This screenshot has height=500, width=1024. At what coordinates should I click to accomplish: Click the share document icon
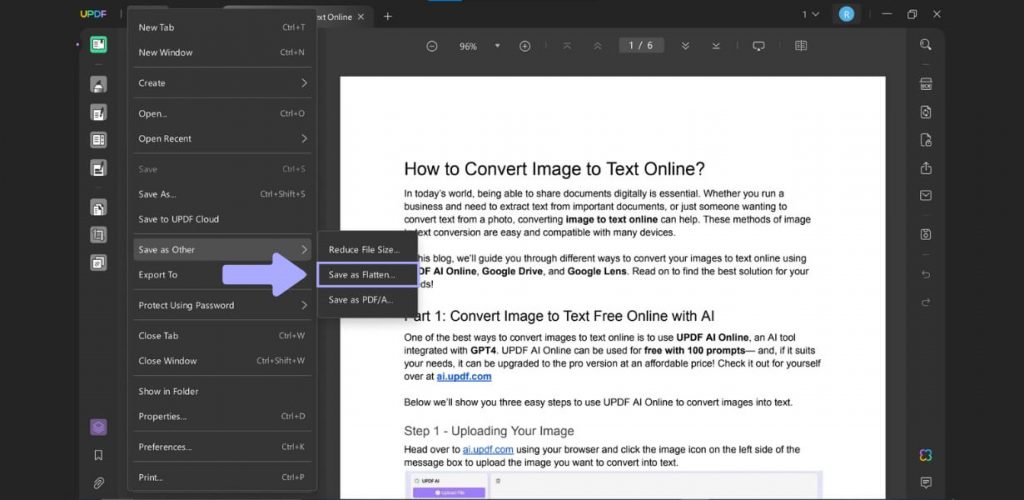926,167
